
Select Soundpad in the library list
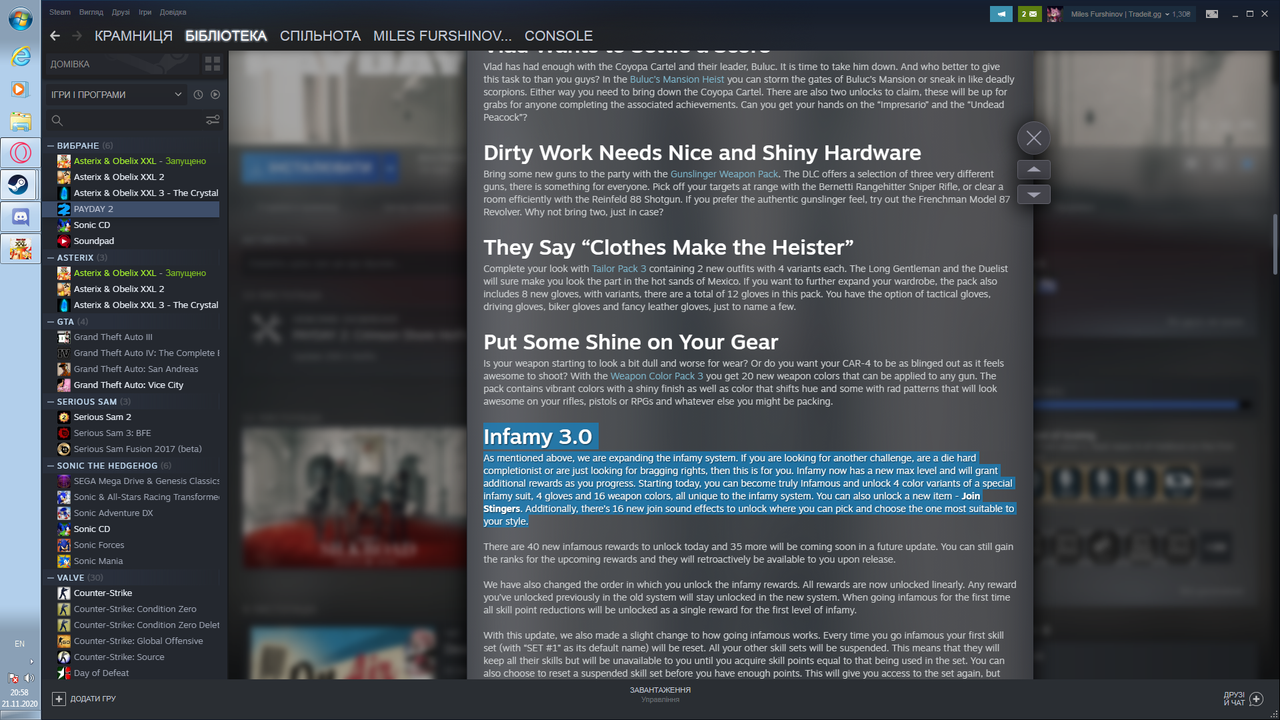coord(94,241)
